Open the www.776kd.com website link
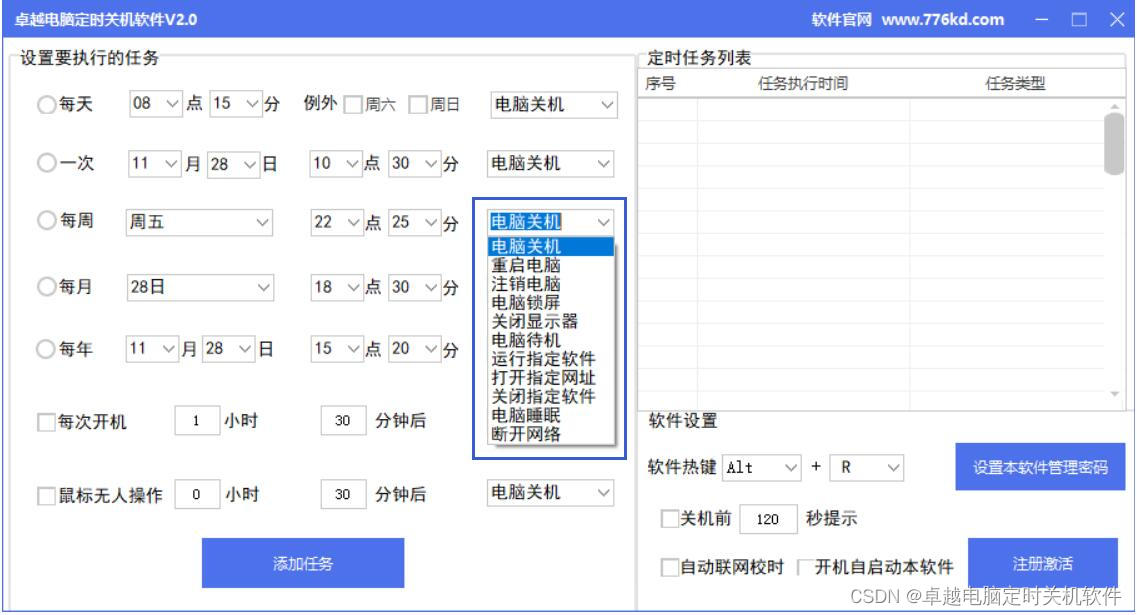 (x=943, y=20)
